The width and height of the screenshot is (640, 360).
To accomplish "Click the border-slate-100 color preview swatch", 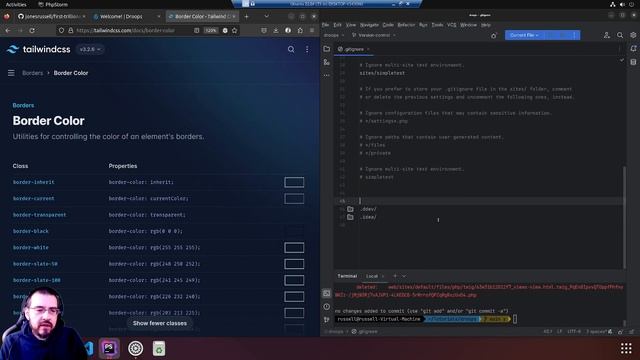I will tap(294, 280).
